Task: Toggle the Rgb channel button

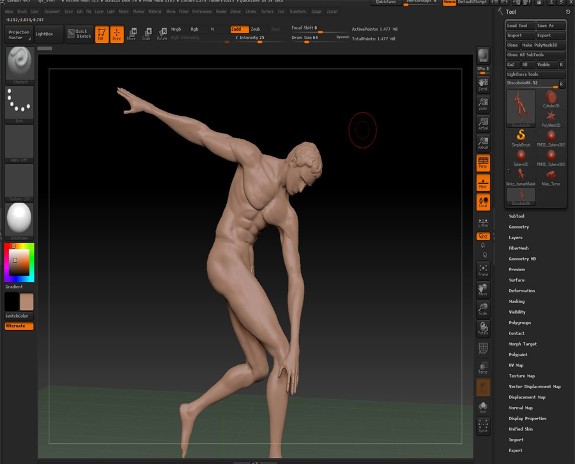Action: (x=195, y=29)
